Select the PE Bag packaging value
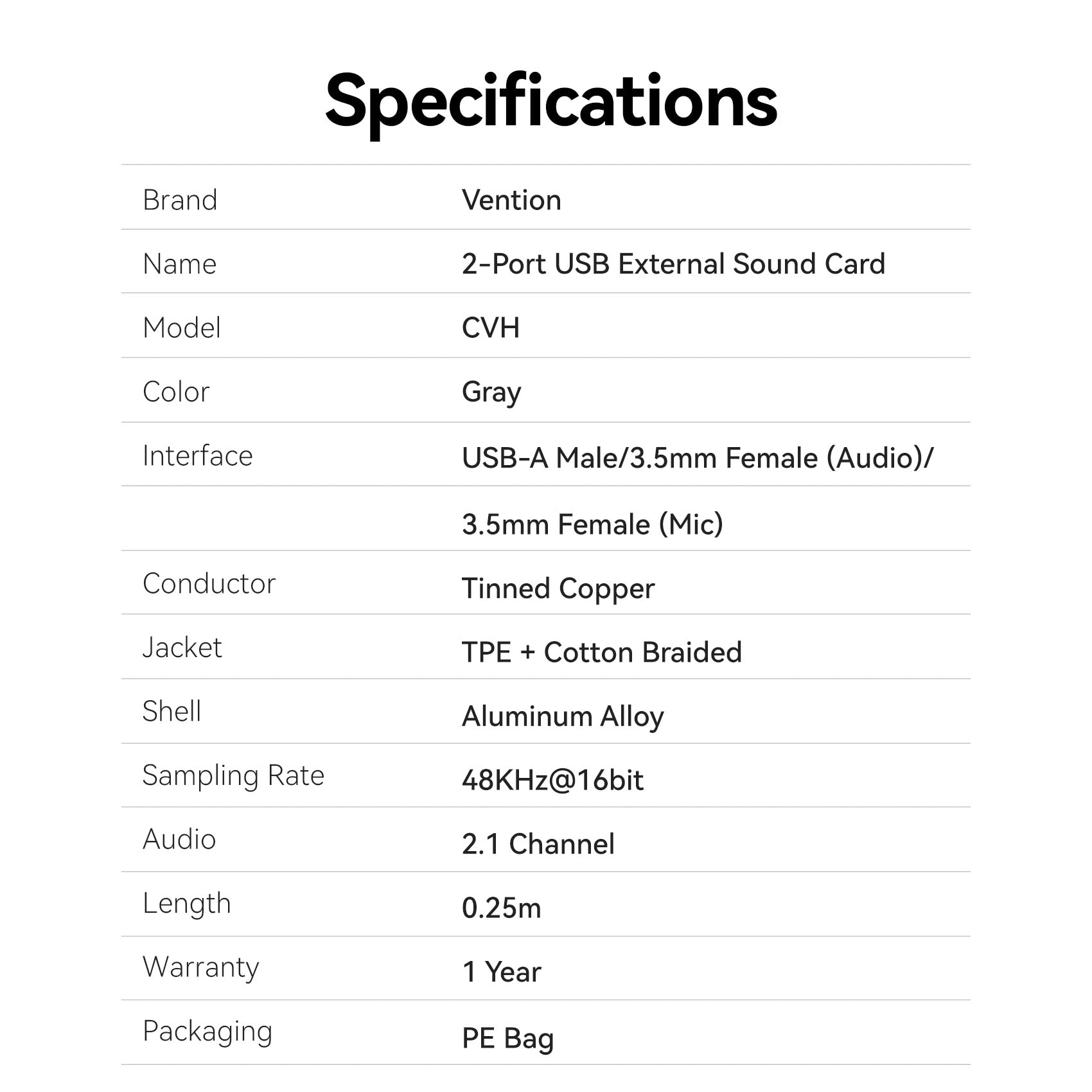This screenshot has height=1092, width=1092. pyautogui.click(x=507, y=1039)
